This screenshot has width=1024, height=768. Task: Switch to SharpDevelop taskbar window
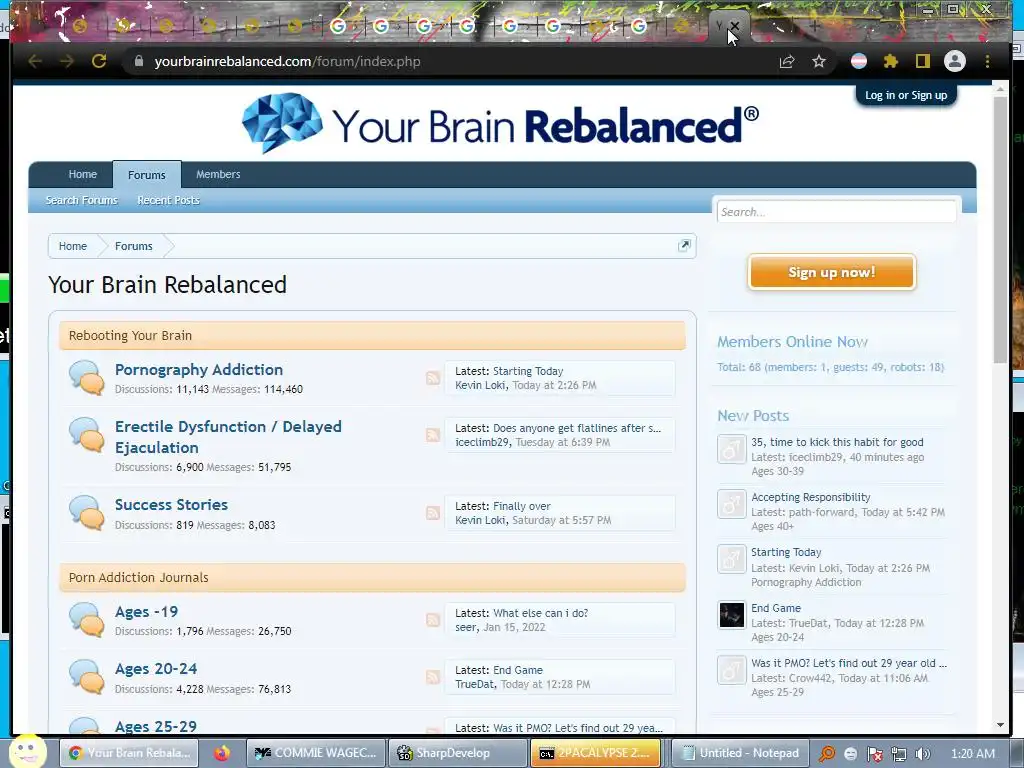(457, 753)
